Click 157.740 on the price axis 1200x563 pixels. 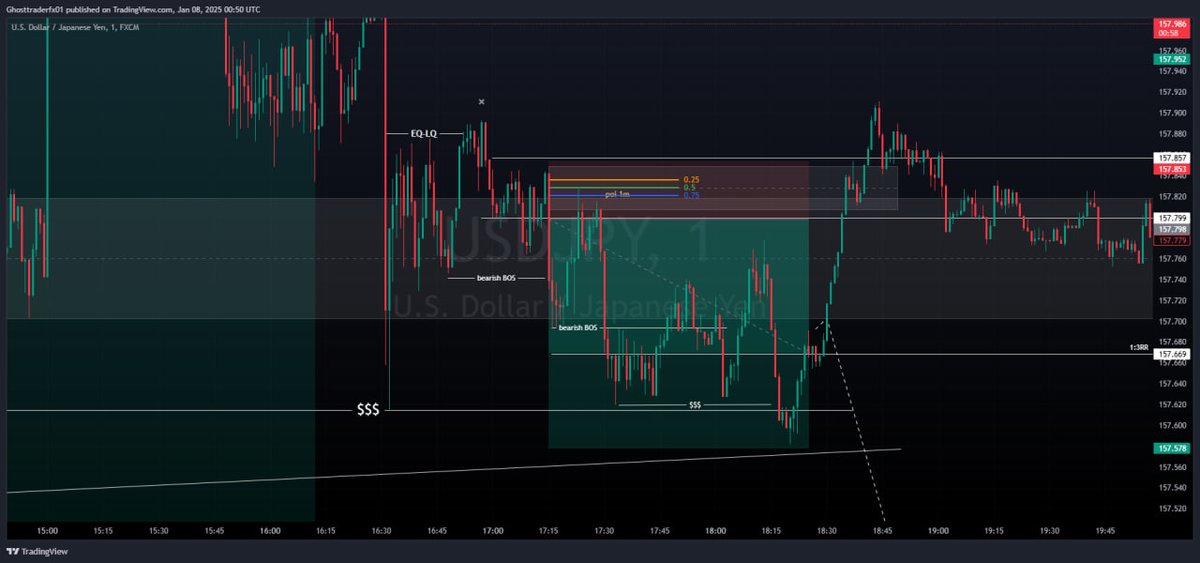[1172, 280]
